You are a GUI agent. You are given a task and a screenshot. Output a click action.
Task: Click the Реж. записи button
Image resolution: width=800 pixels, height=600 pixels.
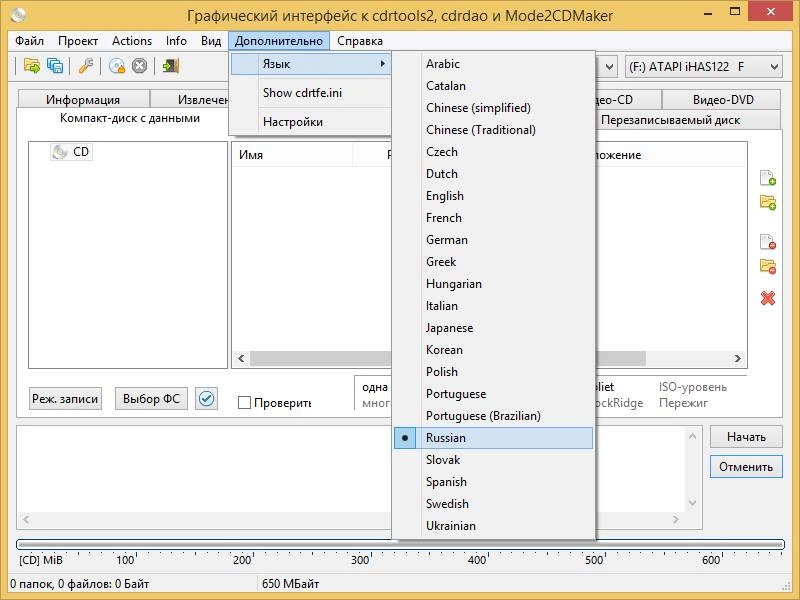[65, 398]
